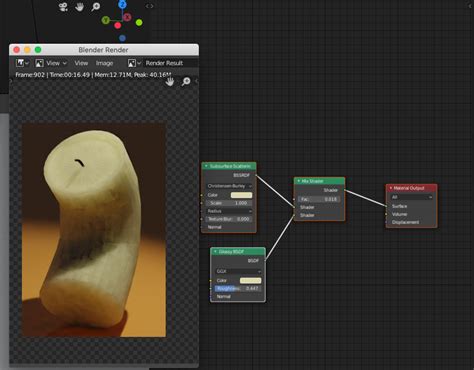The height and width of the screenshot is (370, 474).
Task: Open Christensen-Burley falloff dropdown
Action: [229, 186]
